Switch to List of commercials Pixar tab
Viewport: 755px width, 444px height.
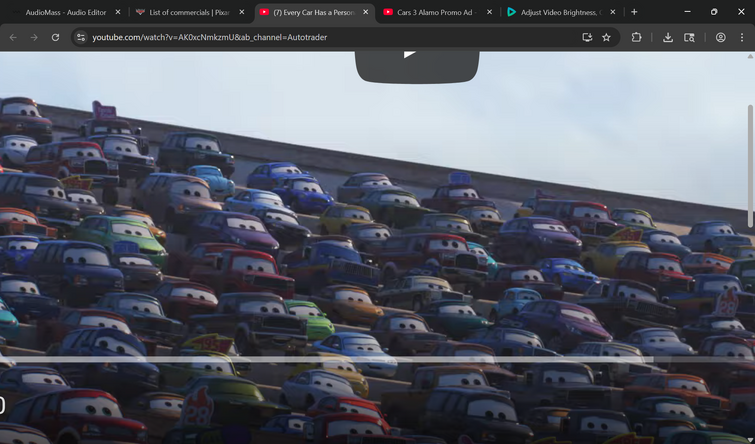tap(189, 13)
